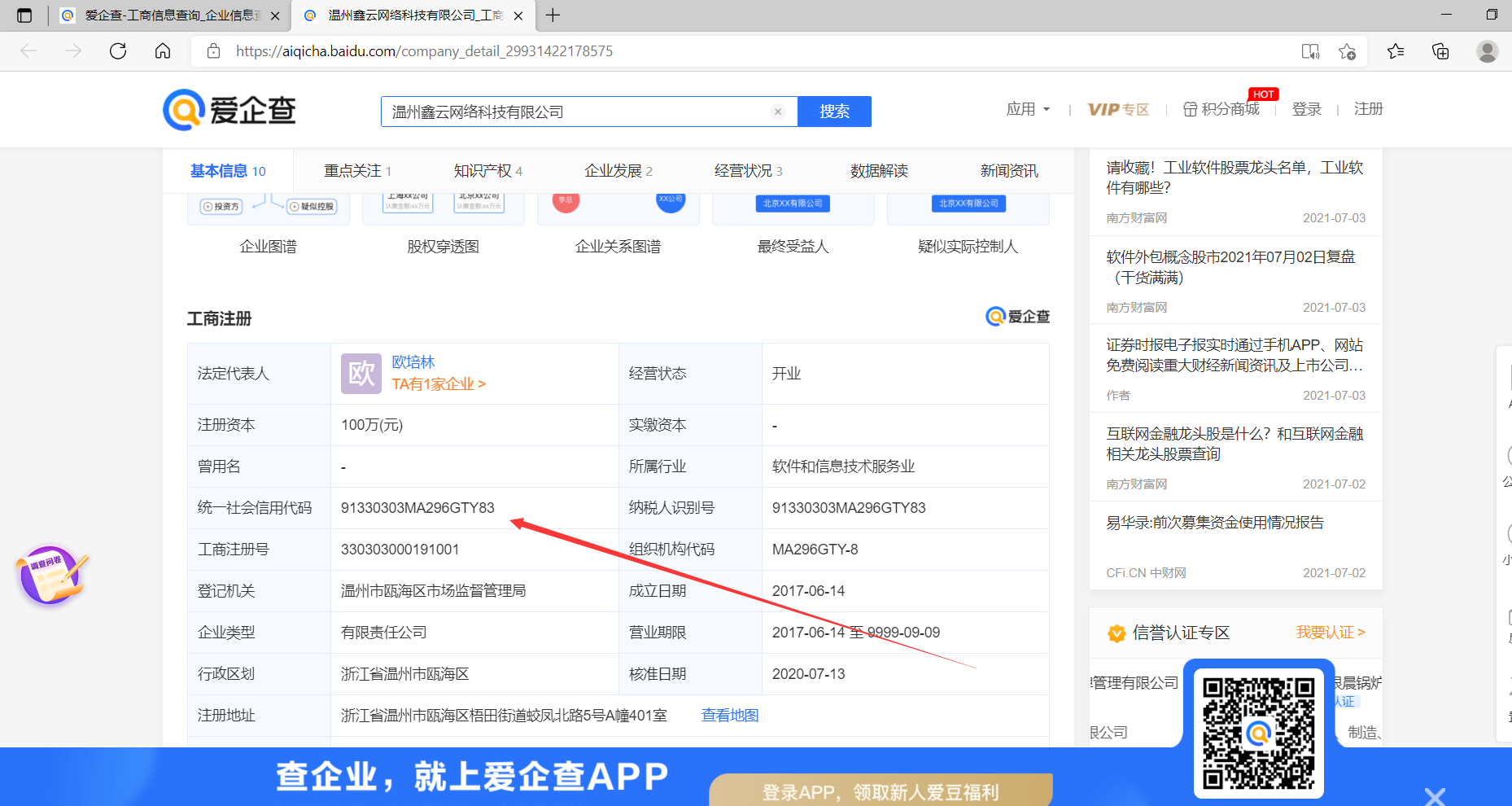Open the Collections icon
Image resolution: width=1512 pixels, height=806 pixels.
[1440, 51]
